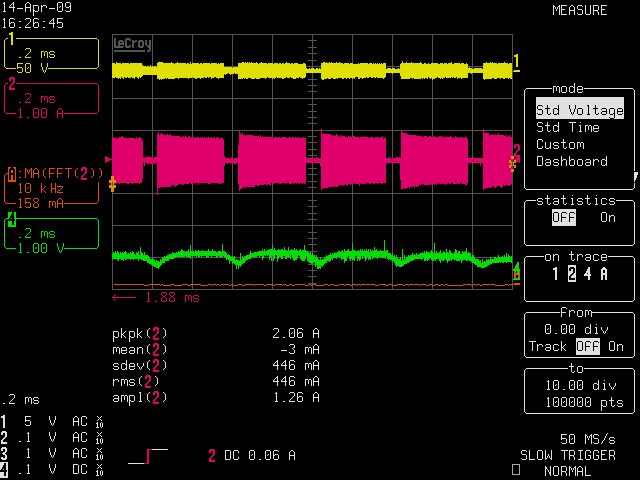The height and width of the screenshot is (480, 640).
Task: Click the MEASURE menu title
Action: click(x=580, y=11)
